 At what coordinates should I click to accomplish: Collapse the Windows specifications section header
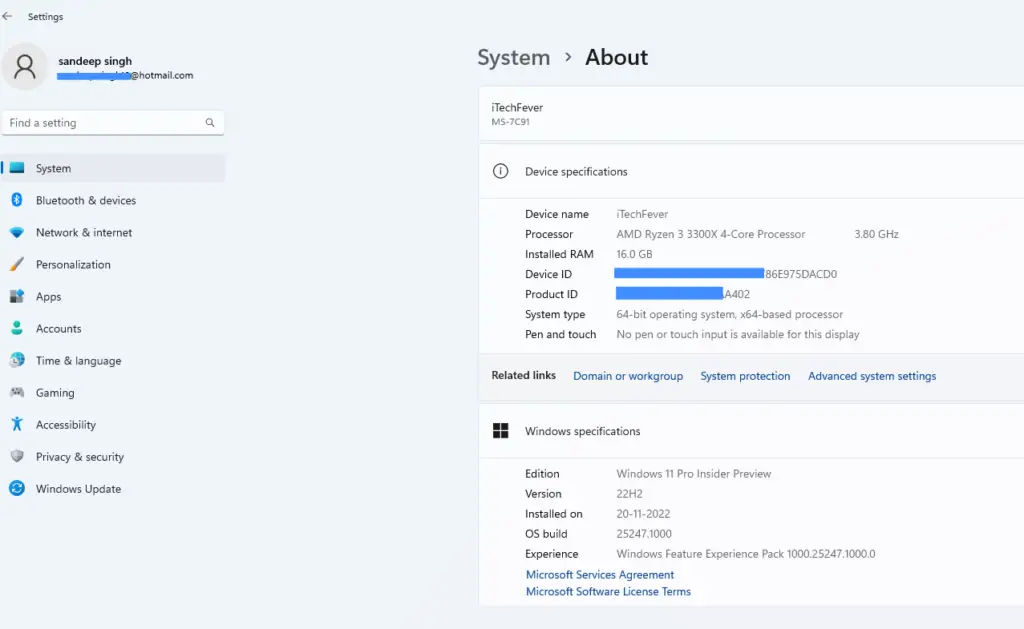pyautogui.click(x=751, y=430)
